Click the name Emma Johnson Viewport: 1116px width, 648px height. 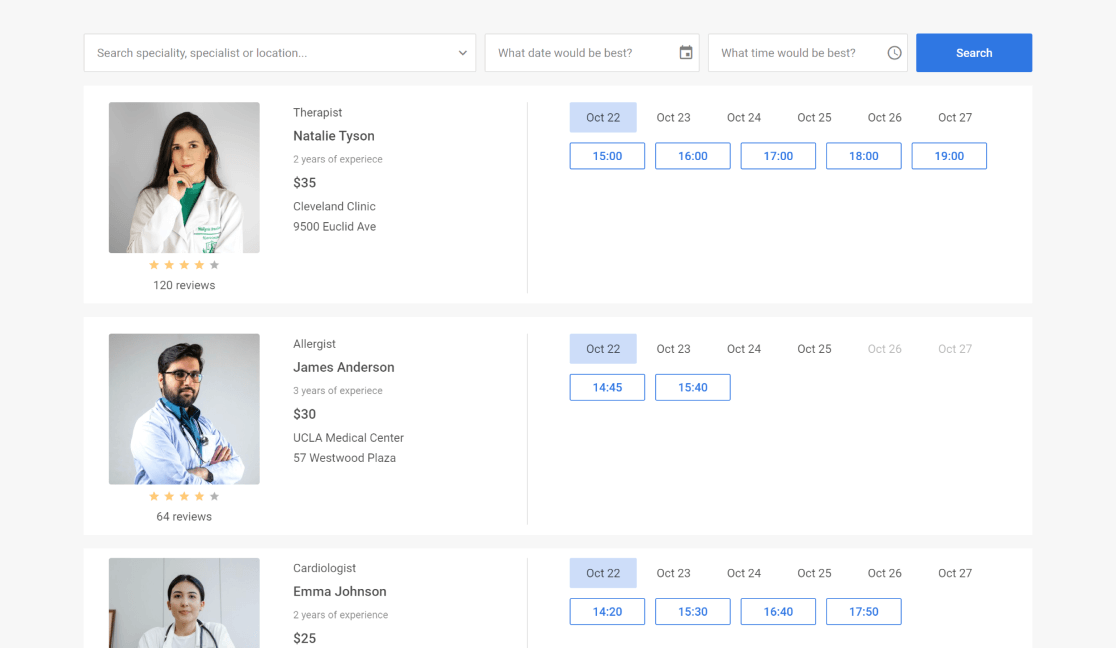[x=339, y=592]
